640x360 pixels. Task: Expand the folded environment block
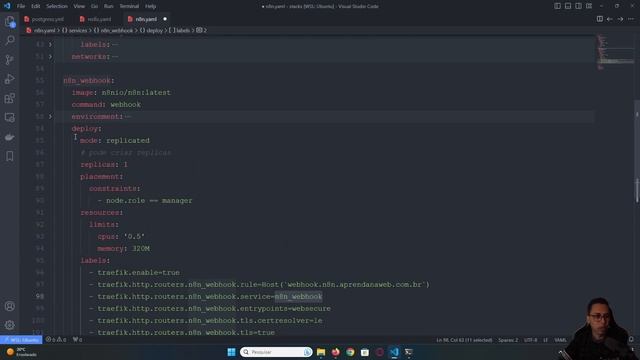50,116
